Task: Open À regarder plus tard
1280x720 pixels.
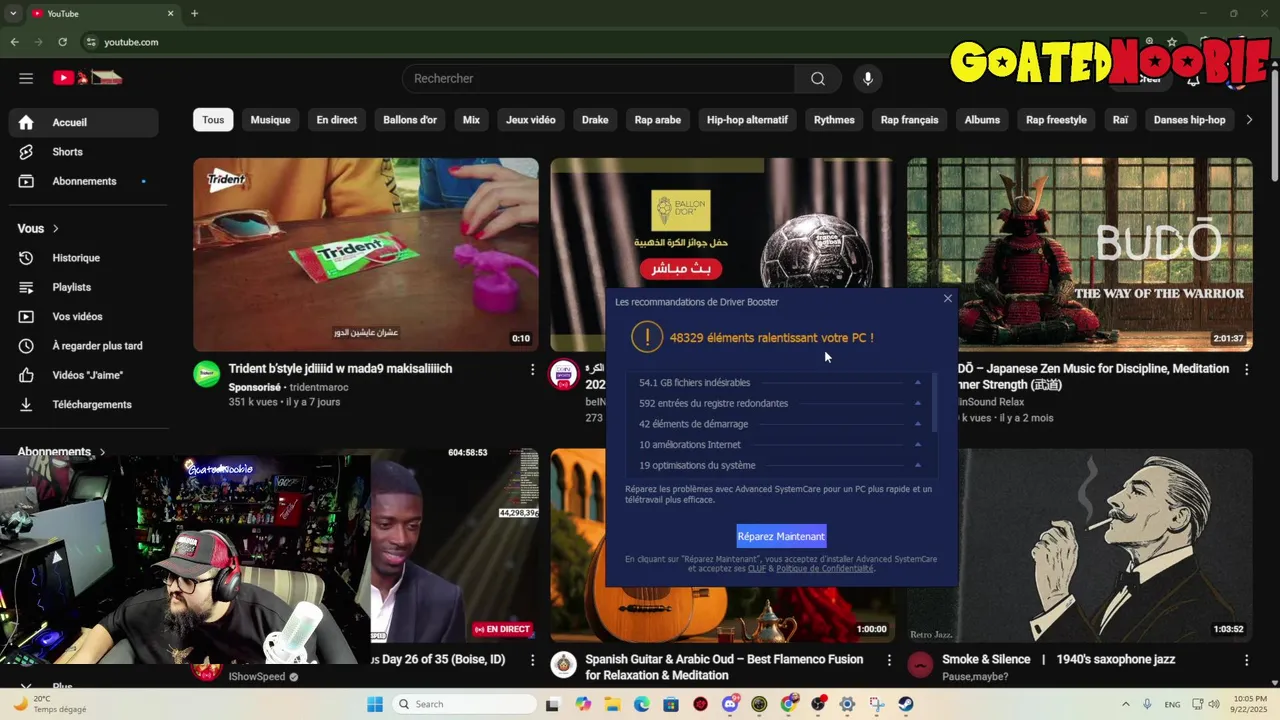Action: [x=84, y=346]
